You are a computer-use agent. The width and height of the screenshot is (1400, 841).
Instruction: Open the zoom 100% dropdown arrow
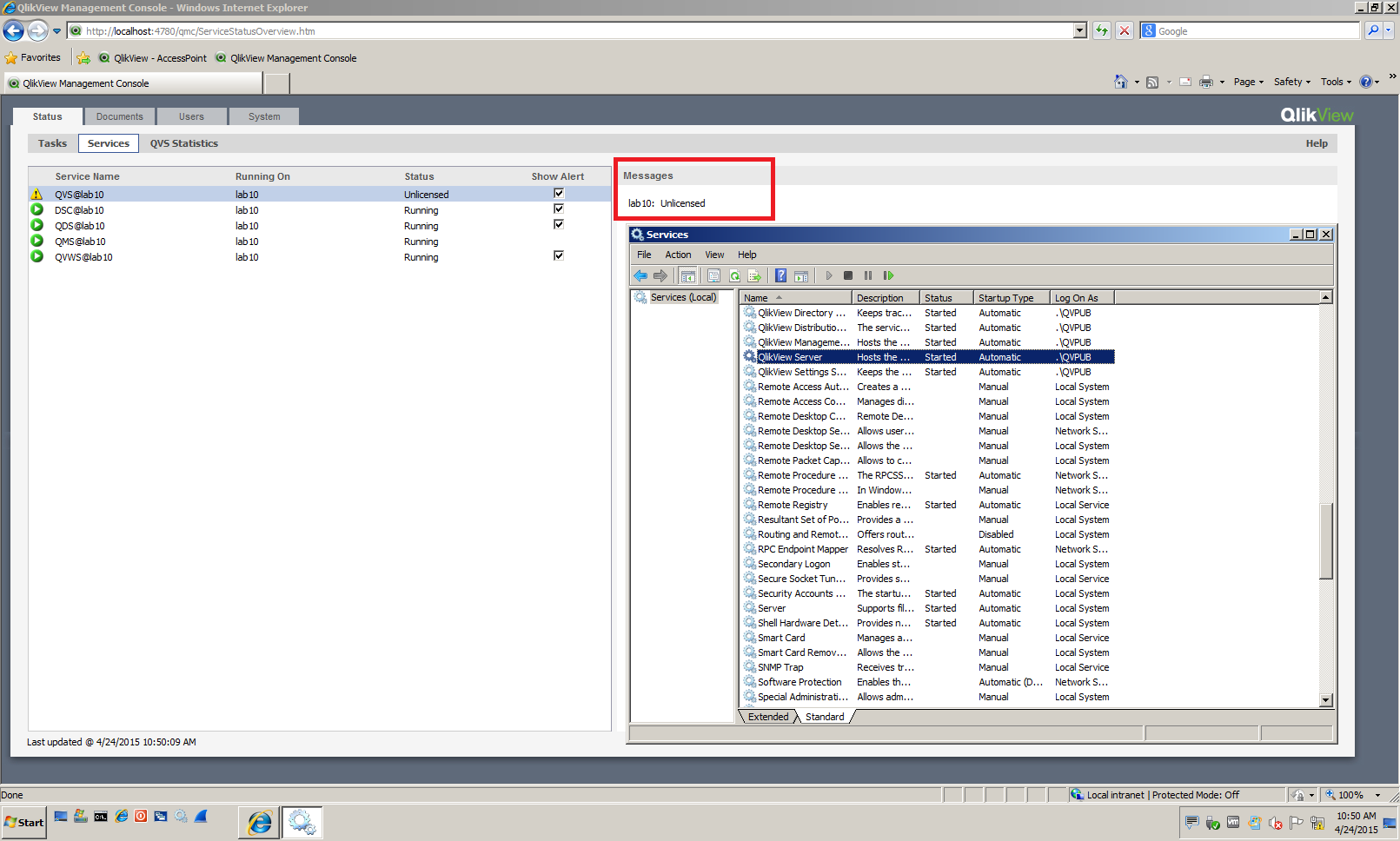click(x=1378, y=795)
